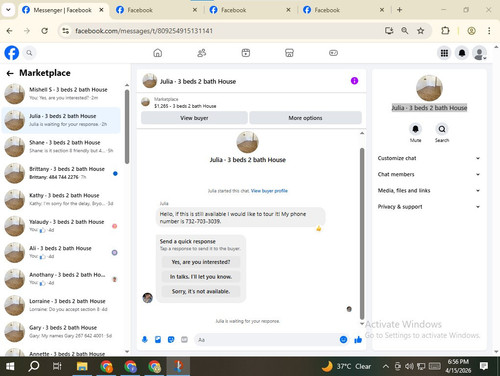Click the browser zoom magnifier icon
Viewport: 500px width, 376px height.
(x=405, y=31)
